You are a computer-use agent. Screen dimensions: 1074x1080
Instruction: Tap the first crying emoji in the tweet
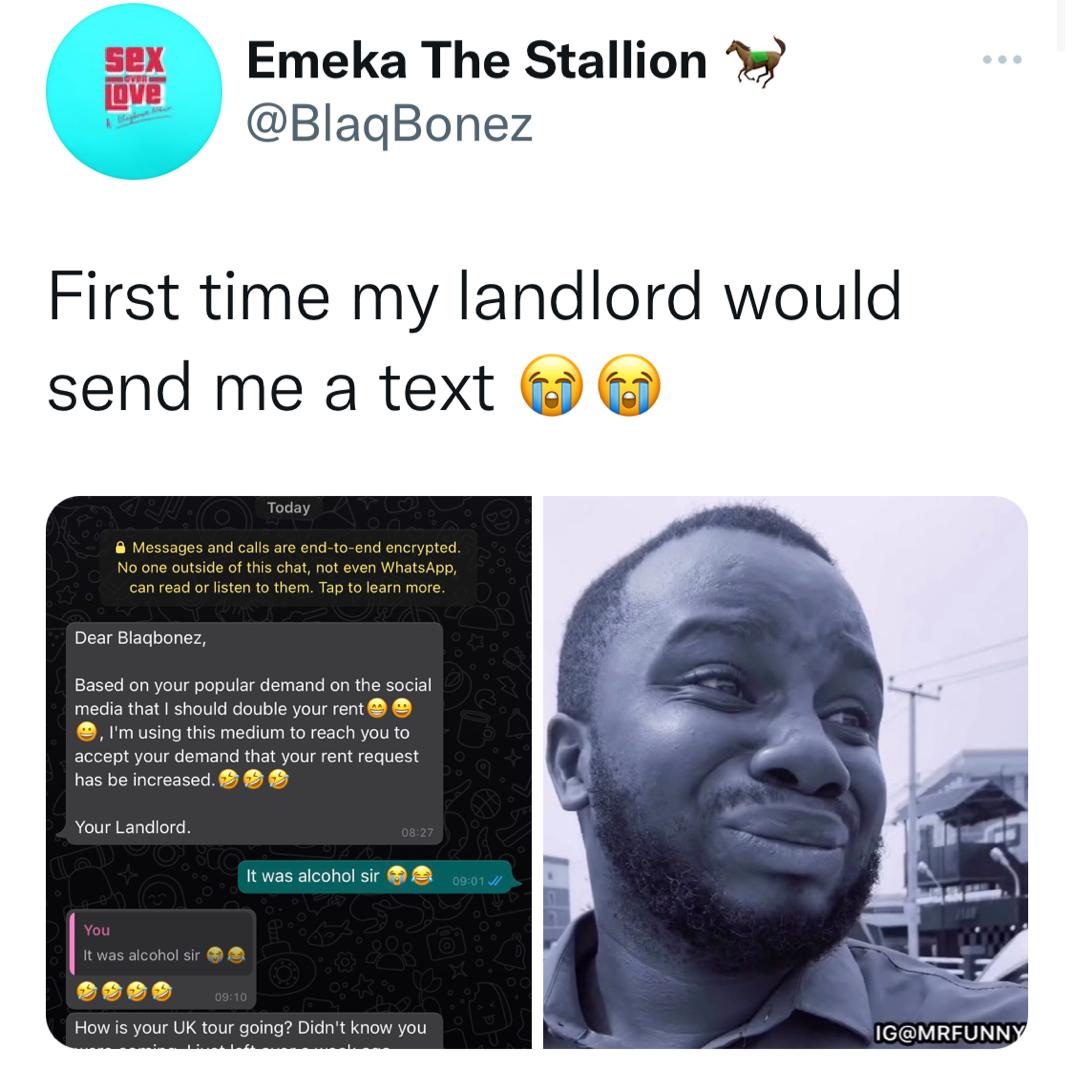[551, 385]
